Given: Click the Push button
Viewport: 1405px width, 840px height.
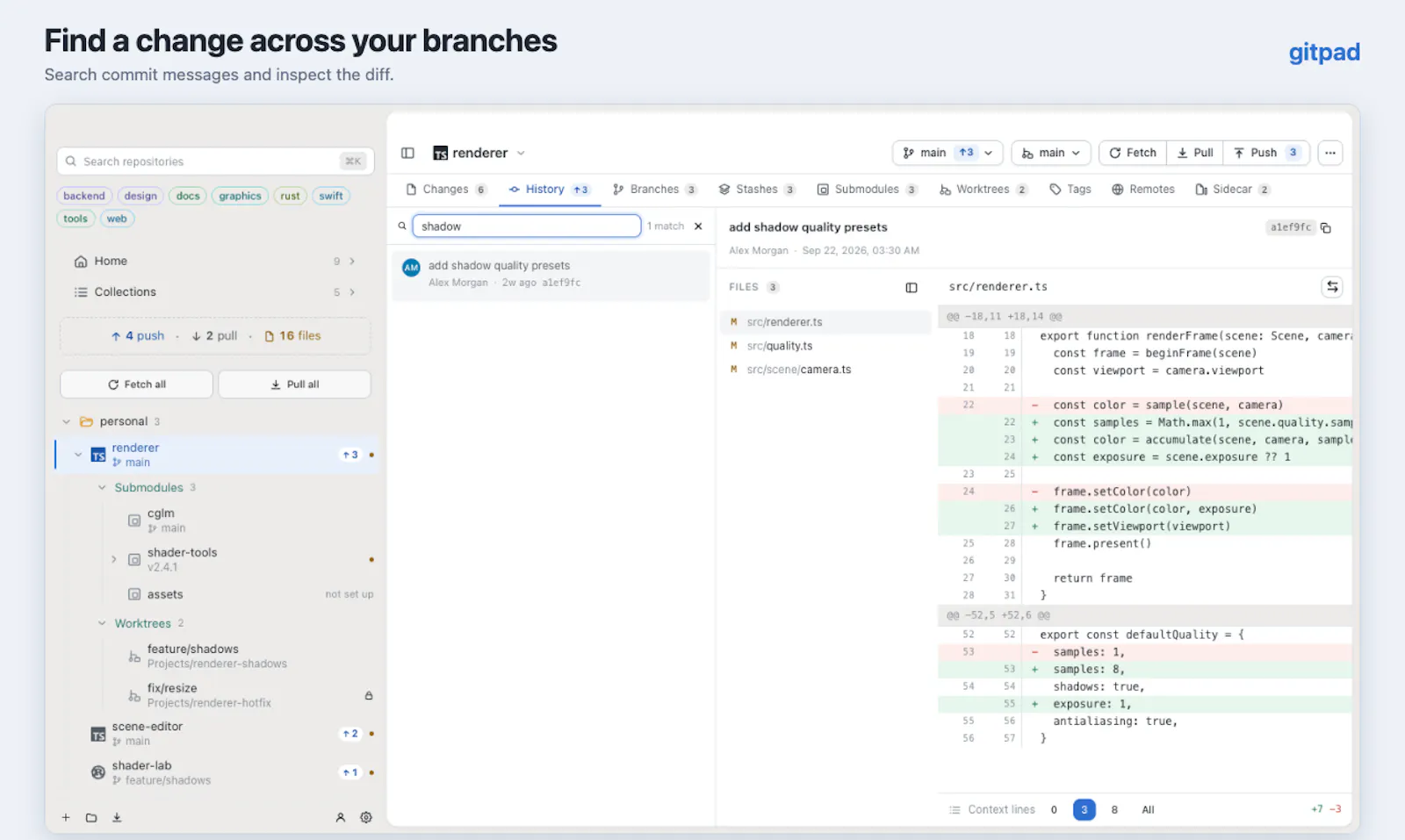Looking at the screenshot, I should (1266, 153).
